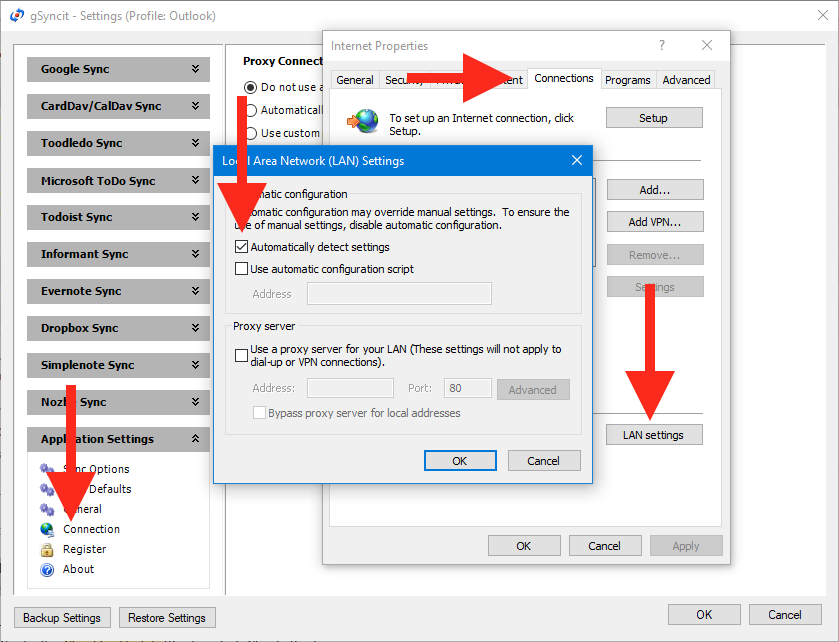Screen dimensions: 839x642
Task: Expand the Informant Sync section
Action: click(x=118, y=254)
